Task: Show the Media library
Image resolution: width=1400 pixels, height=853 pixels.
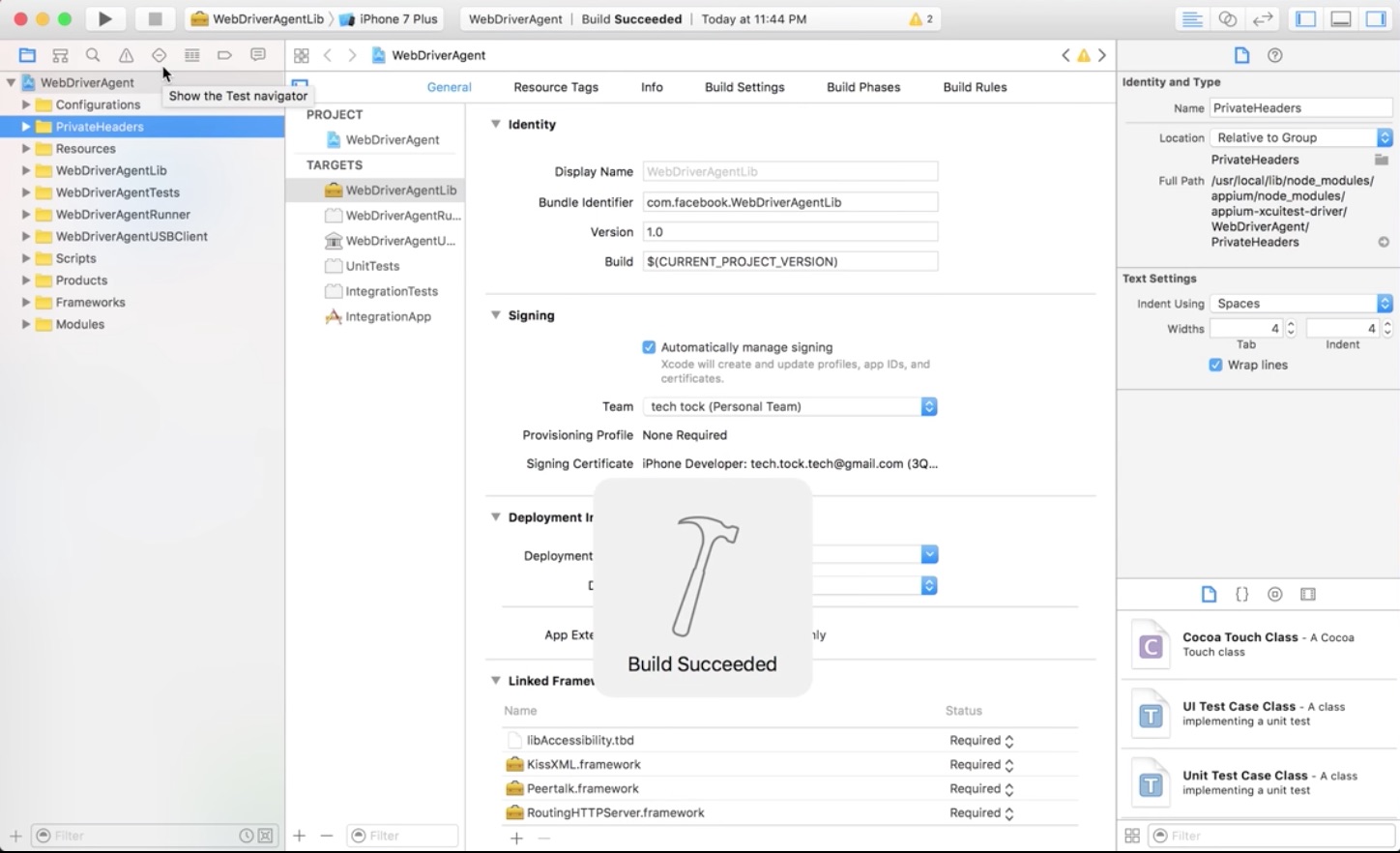Action: click(x=1308, y=594)
